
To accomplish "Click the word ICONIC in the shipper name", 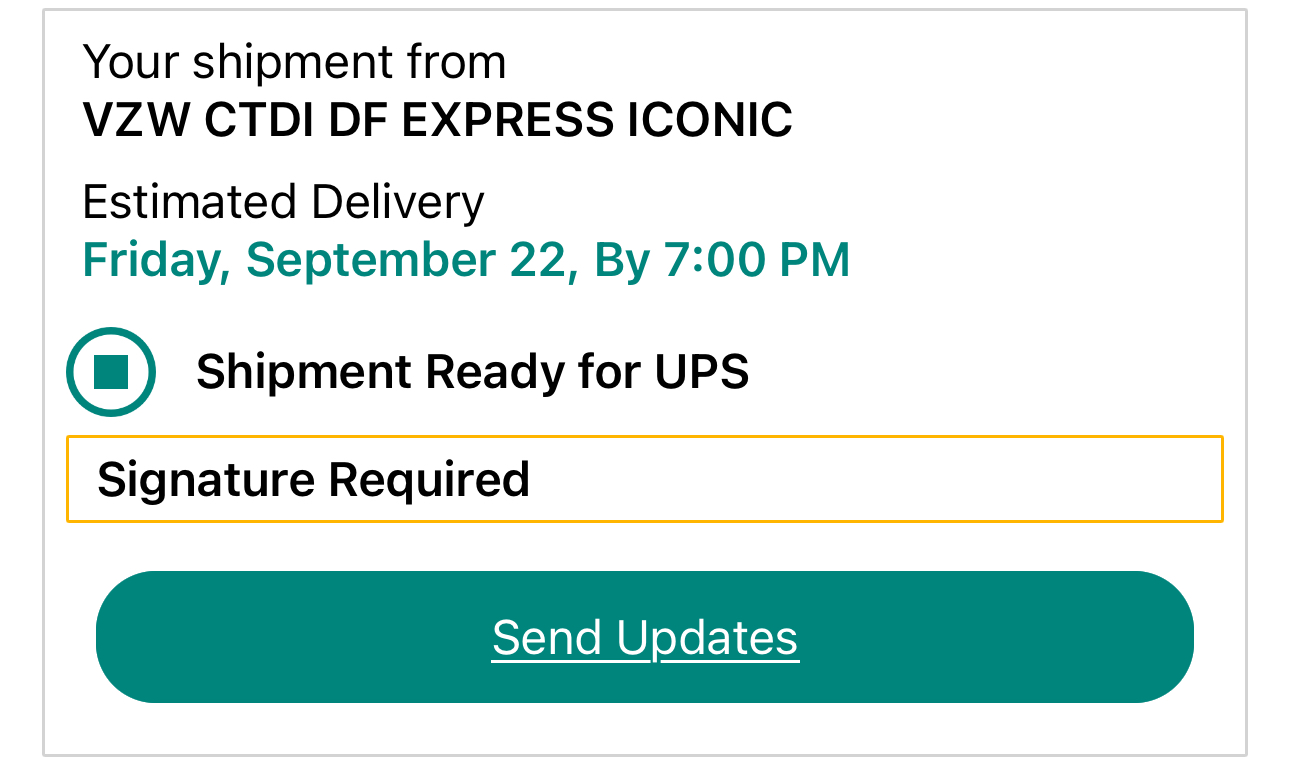I will pyautogui.click(x=710, y=120).
